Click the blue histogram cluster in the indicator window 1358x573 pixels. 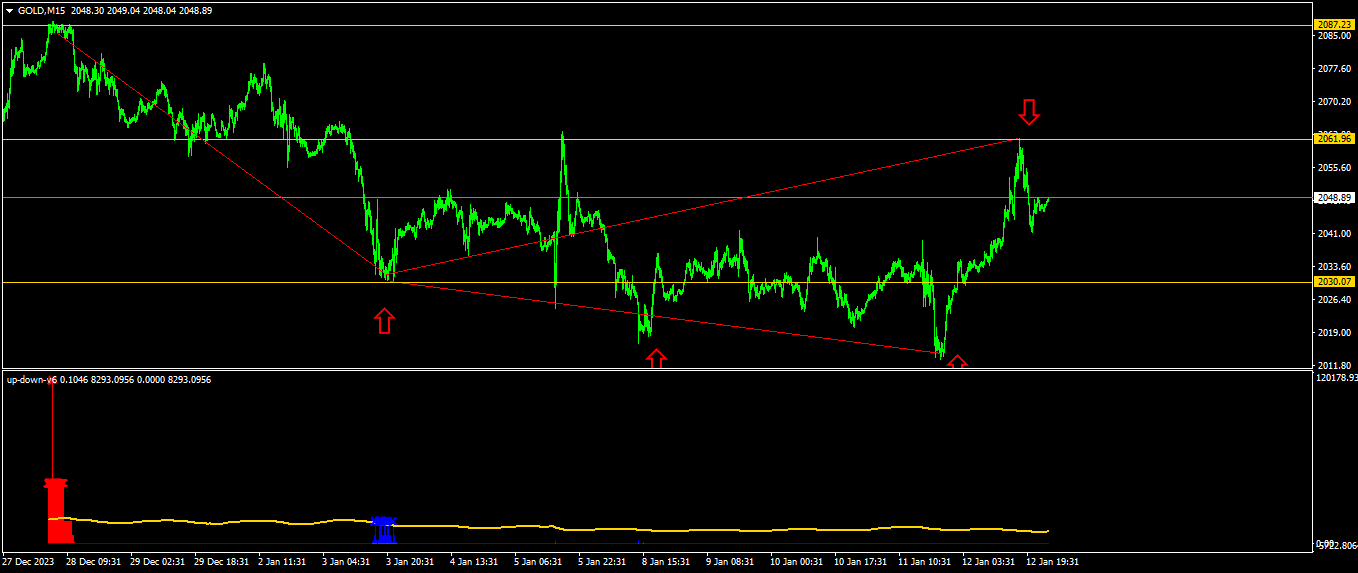coord(384,529)
